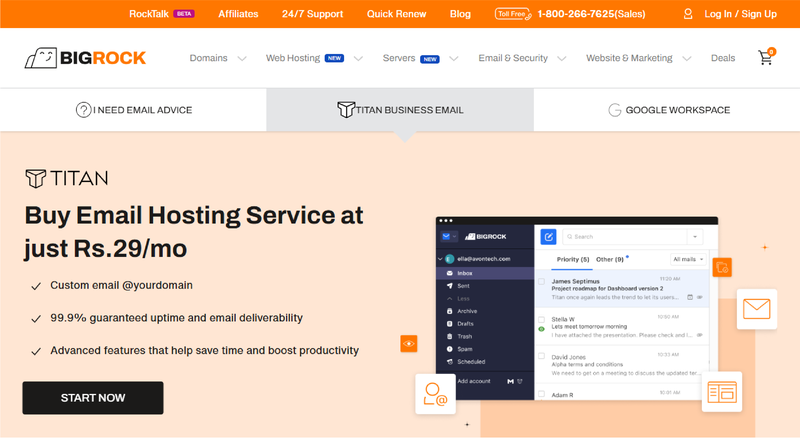800x445 pixels.
Task: Click the mail icon at sidebar top
Action: 446,236
